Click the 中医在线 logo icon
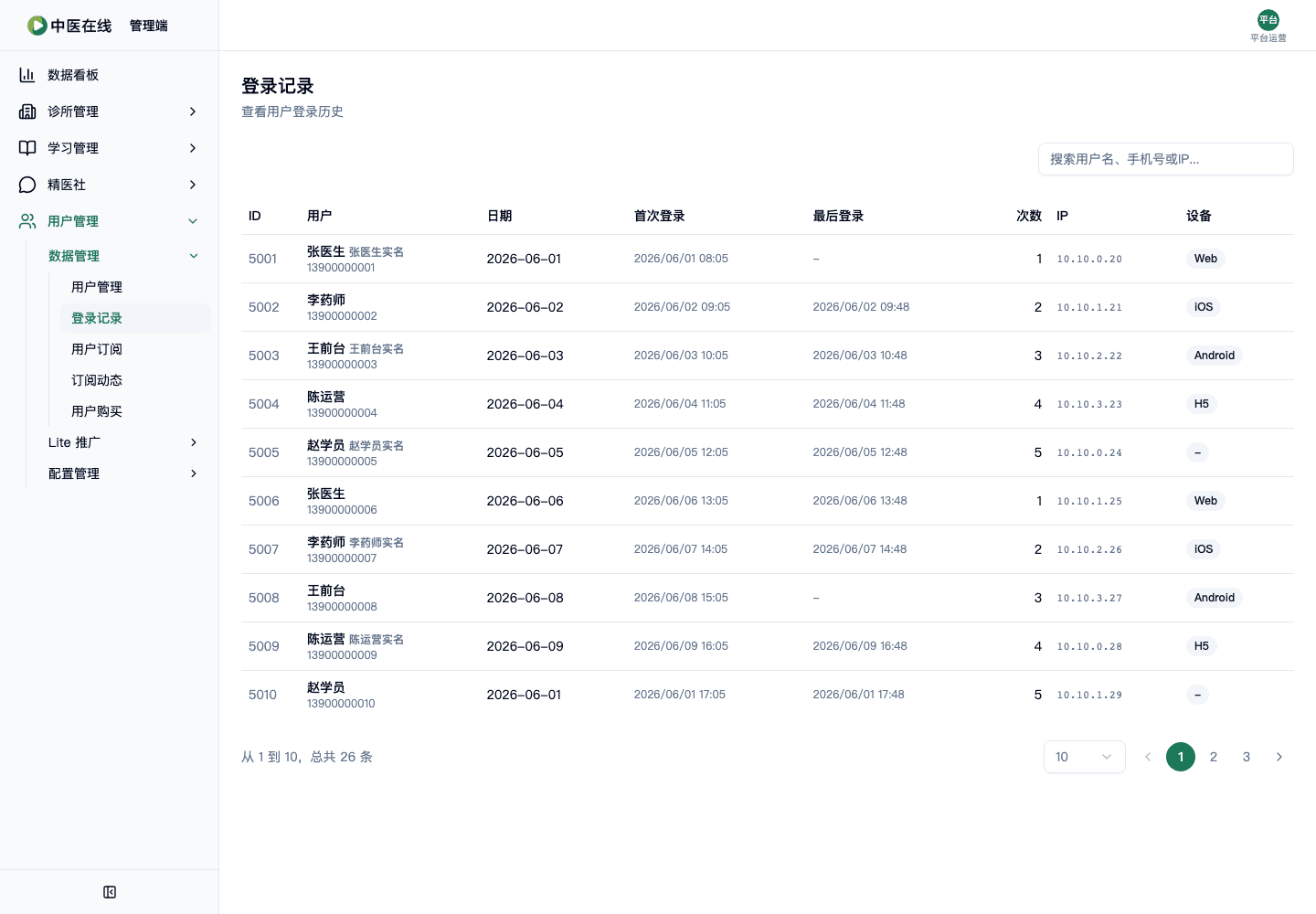Screen dimensions: 1316x914 click(x=37, y=26)
